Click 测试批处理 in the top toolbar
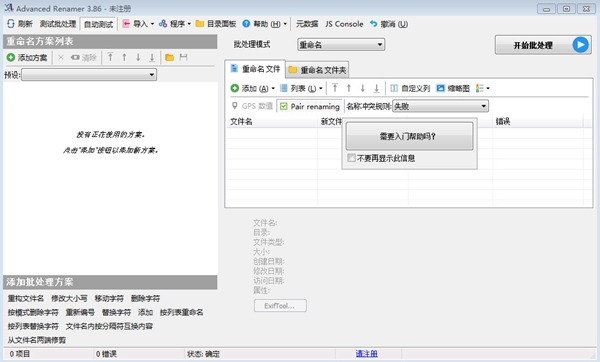600x362 pixels. [x=58, y=24]
